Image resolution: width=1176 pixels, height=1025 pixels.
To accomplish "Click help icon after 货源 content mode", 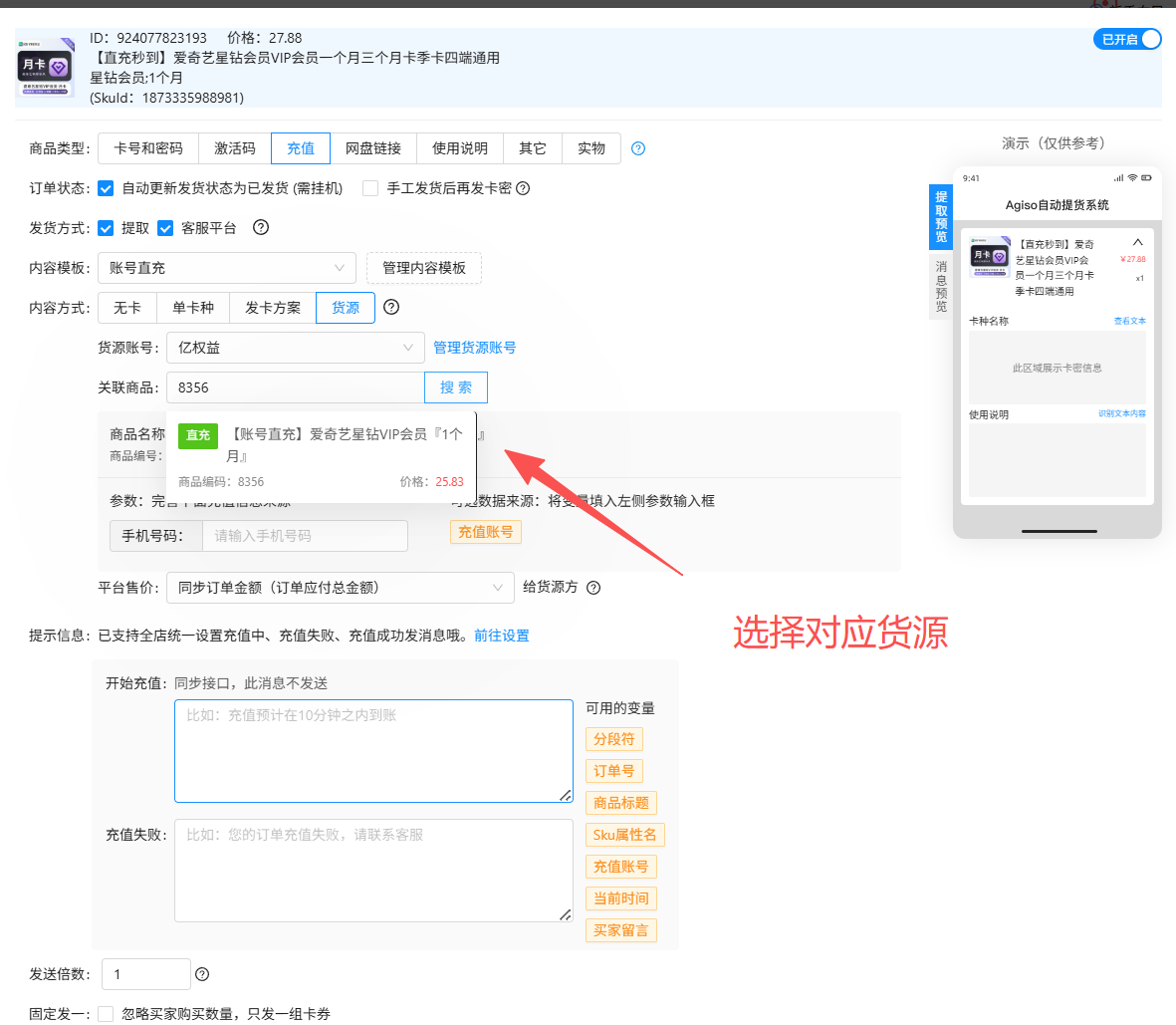I will click(x=391, y=307).
